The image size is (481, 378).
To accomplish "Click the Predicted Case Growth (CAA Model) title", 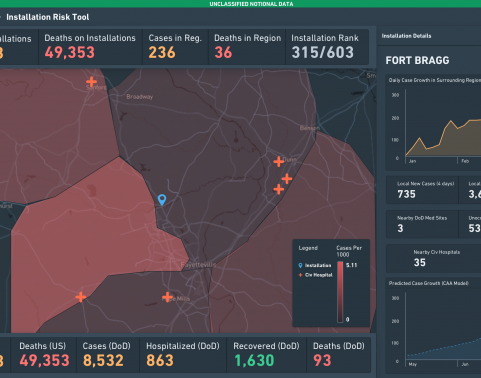I will pyautogui.click(x=429, y=283).
